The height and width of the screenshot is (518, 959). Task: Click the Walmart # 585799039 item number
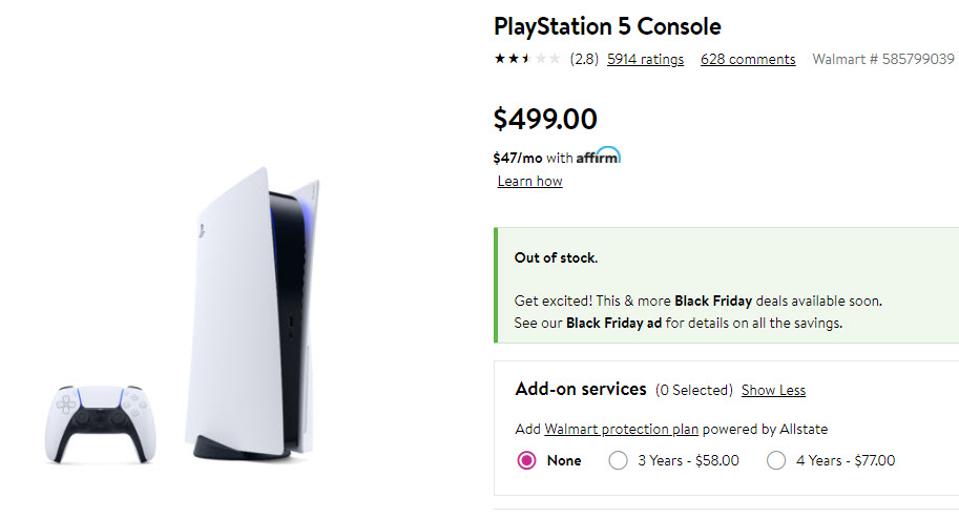click(x=883, y=59)
